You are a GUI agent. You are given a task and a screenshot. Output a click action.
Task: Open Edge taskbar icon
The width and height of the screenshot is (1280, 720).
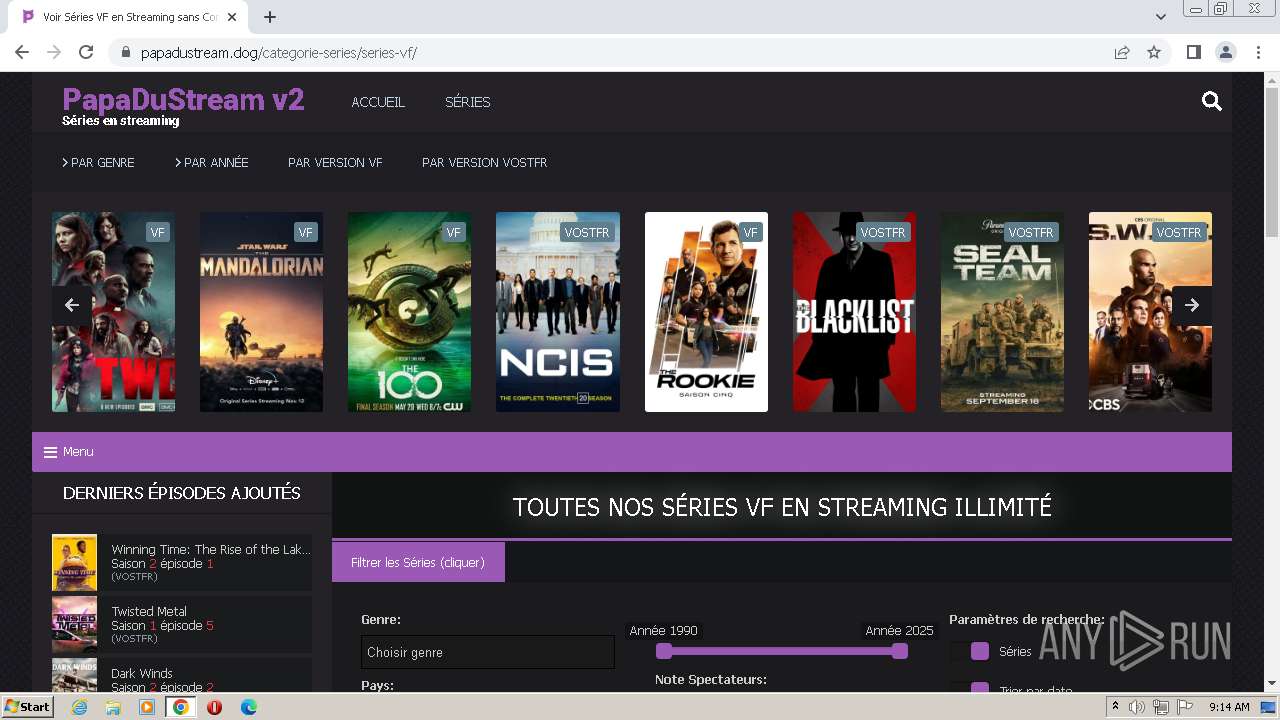(248, 707)
